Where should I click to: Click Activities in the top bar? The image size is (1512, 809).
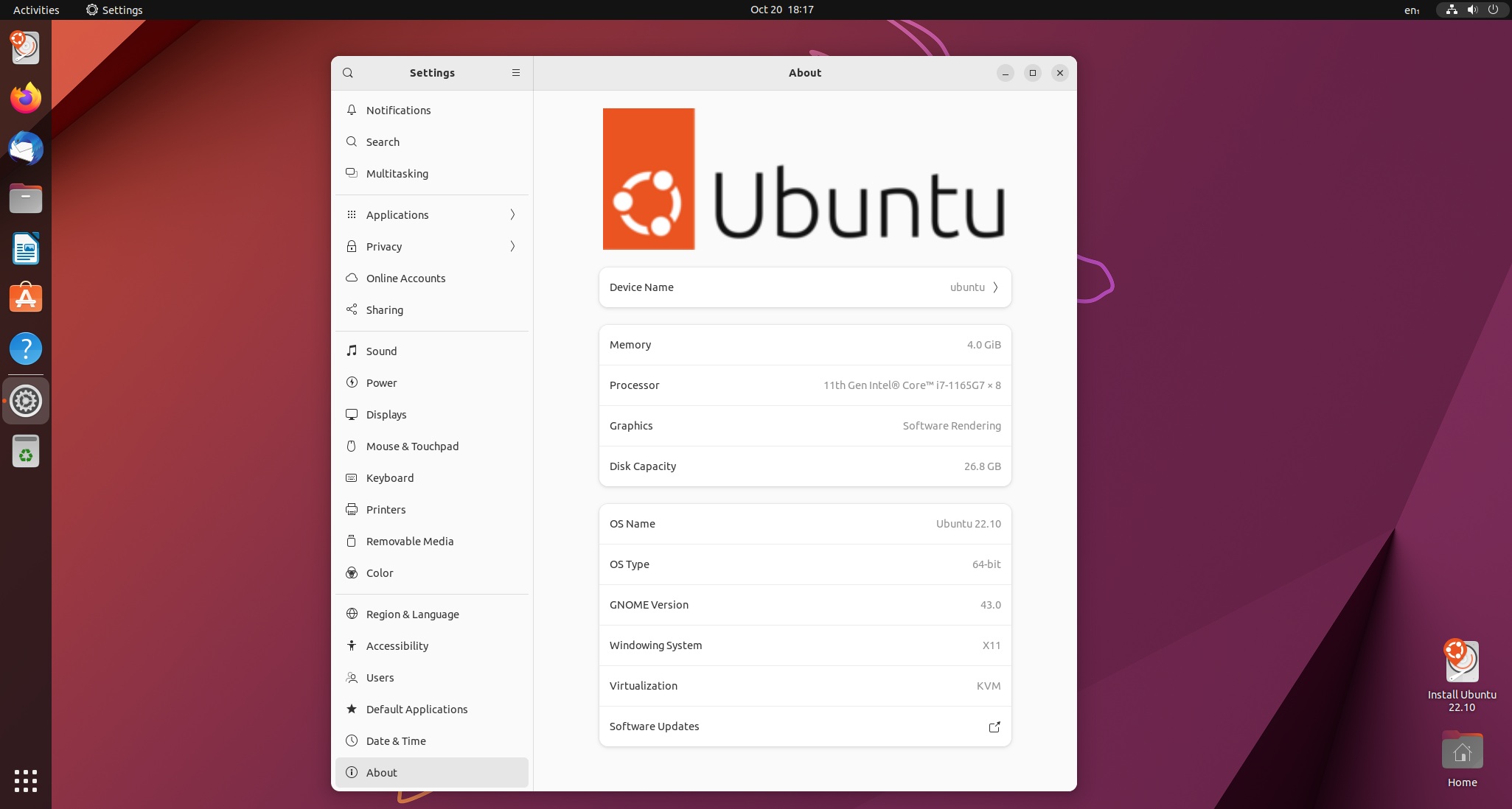pyautogui.click(x=35, y=10)
